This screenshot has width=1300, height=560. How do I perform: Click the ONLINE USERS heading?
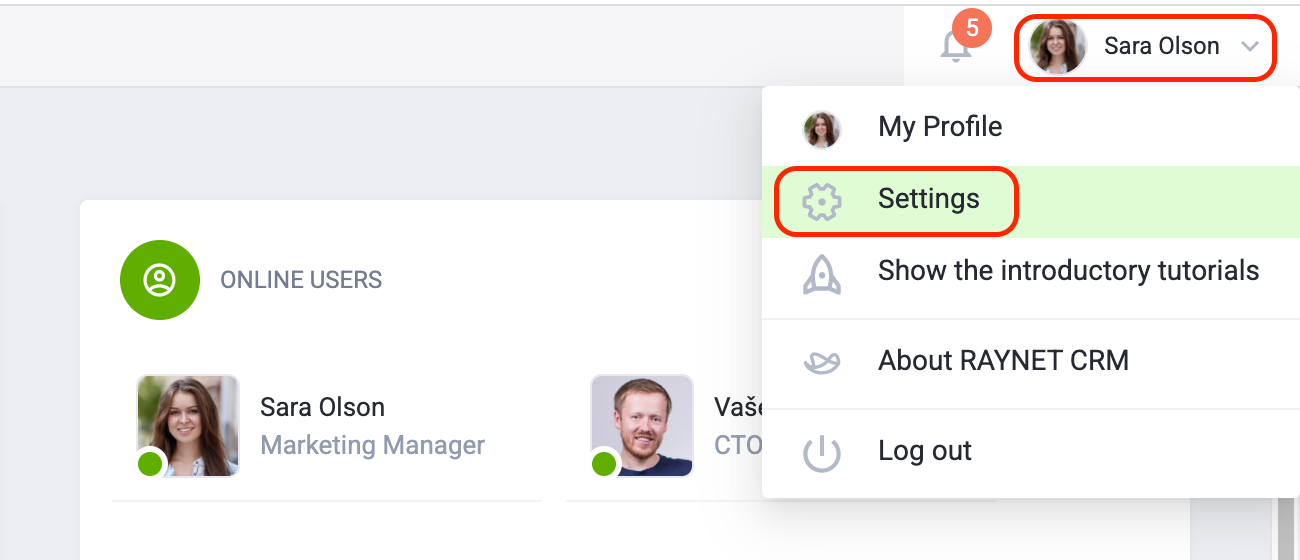point(301,280)
